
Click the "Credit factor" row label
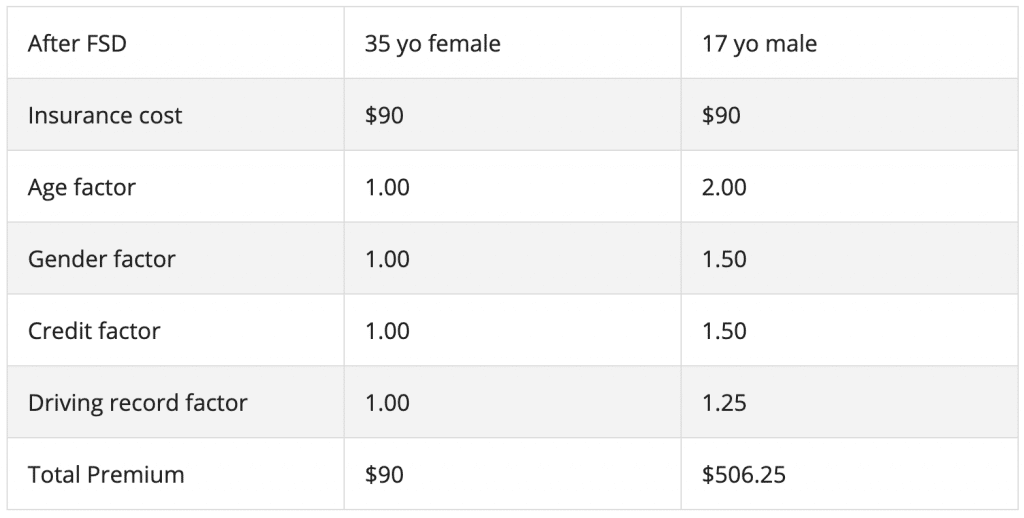tap(94, 331)
